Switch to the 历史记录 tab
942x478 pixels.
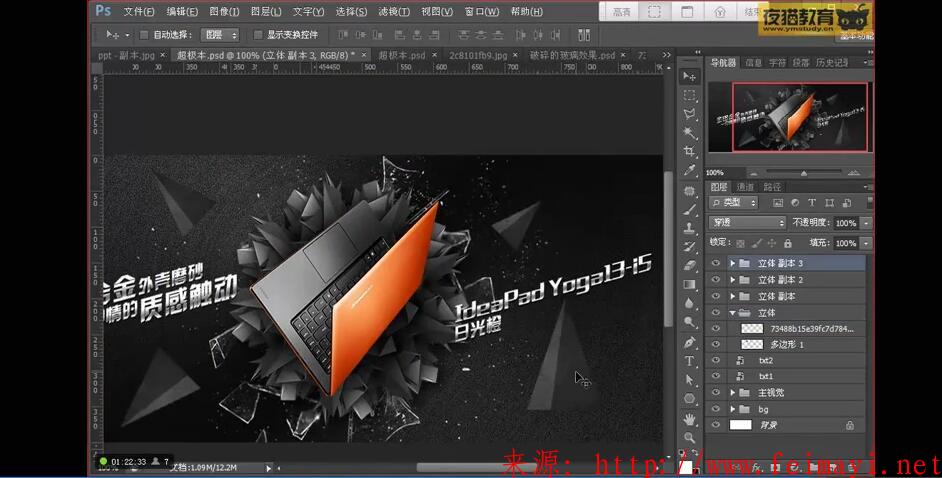click(832, 62)
